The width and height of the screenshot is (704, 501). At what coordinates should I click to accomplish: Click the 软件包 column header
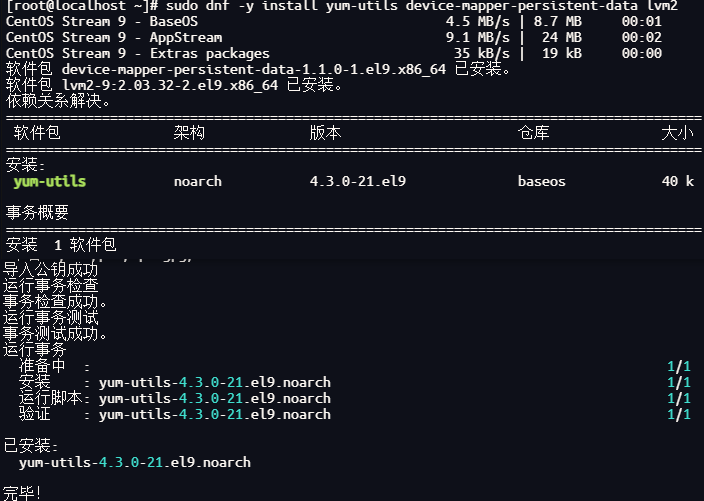(x=37, y=132)
